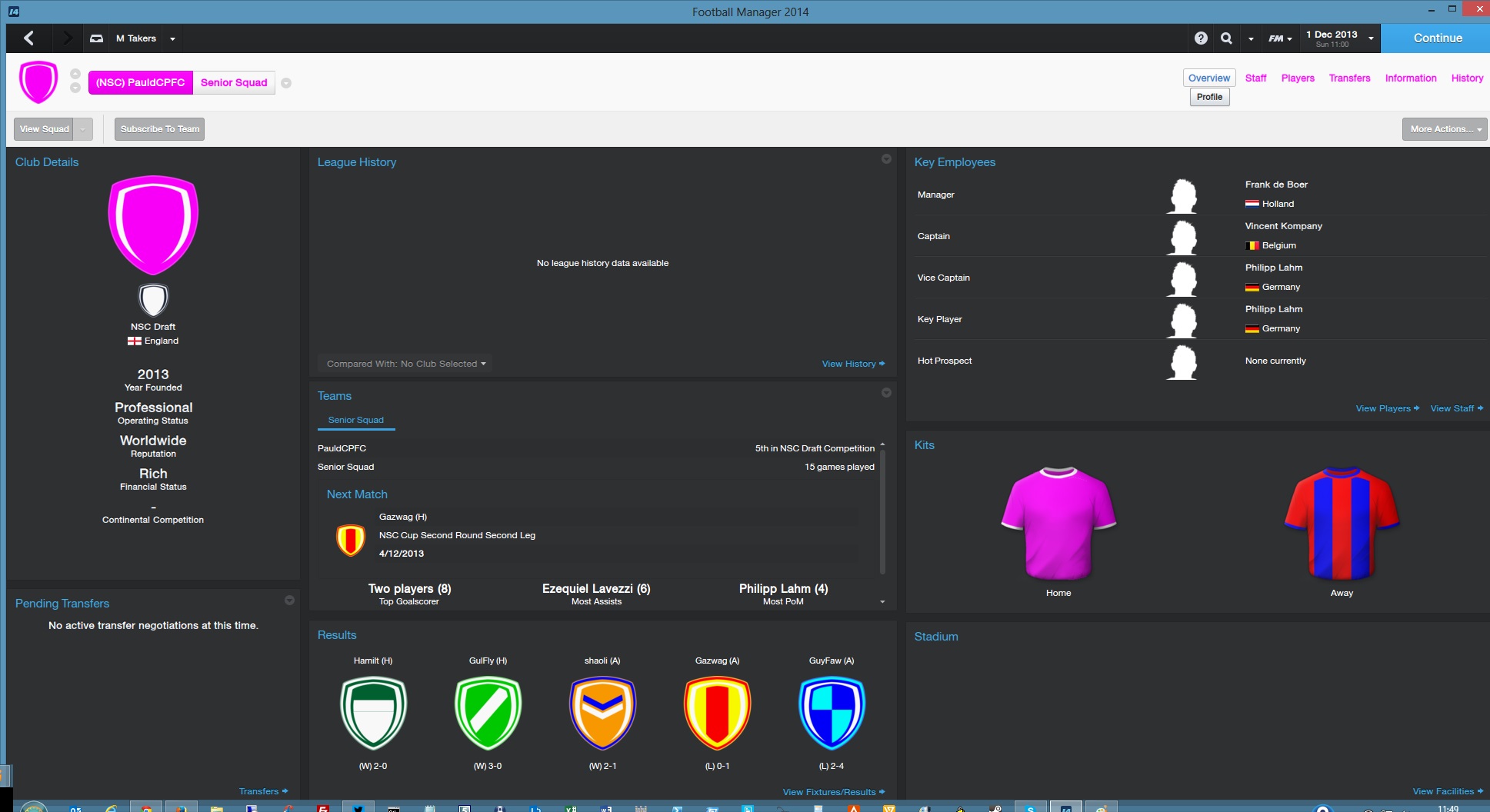Open the View Players link
Image resolution: width=1490 pixels, height=812 pixels.
tap(1387, 408)
